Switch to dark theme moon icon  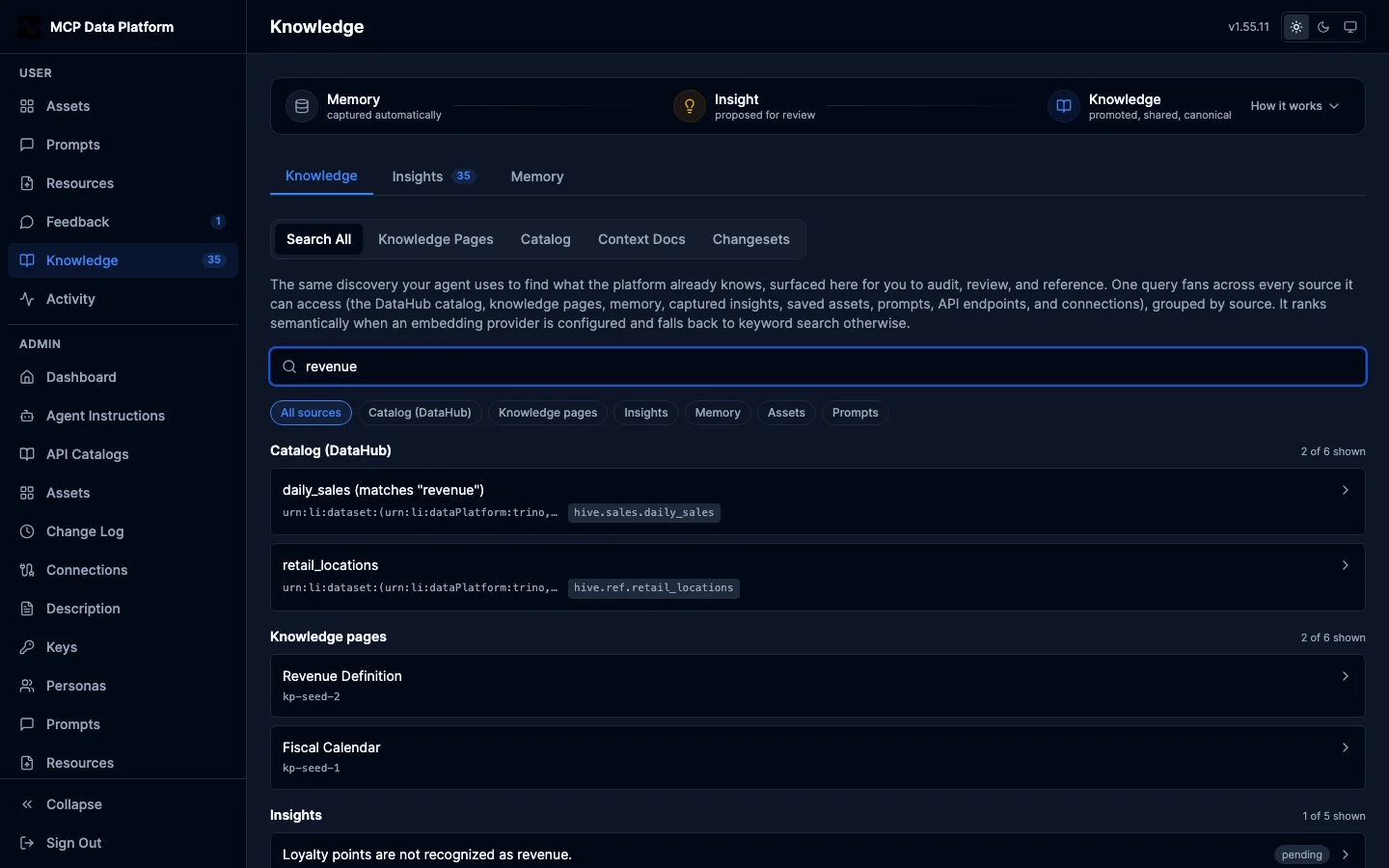1323,27
